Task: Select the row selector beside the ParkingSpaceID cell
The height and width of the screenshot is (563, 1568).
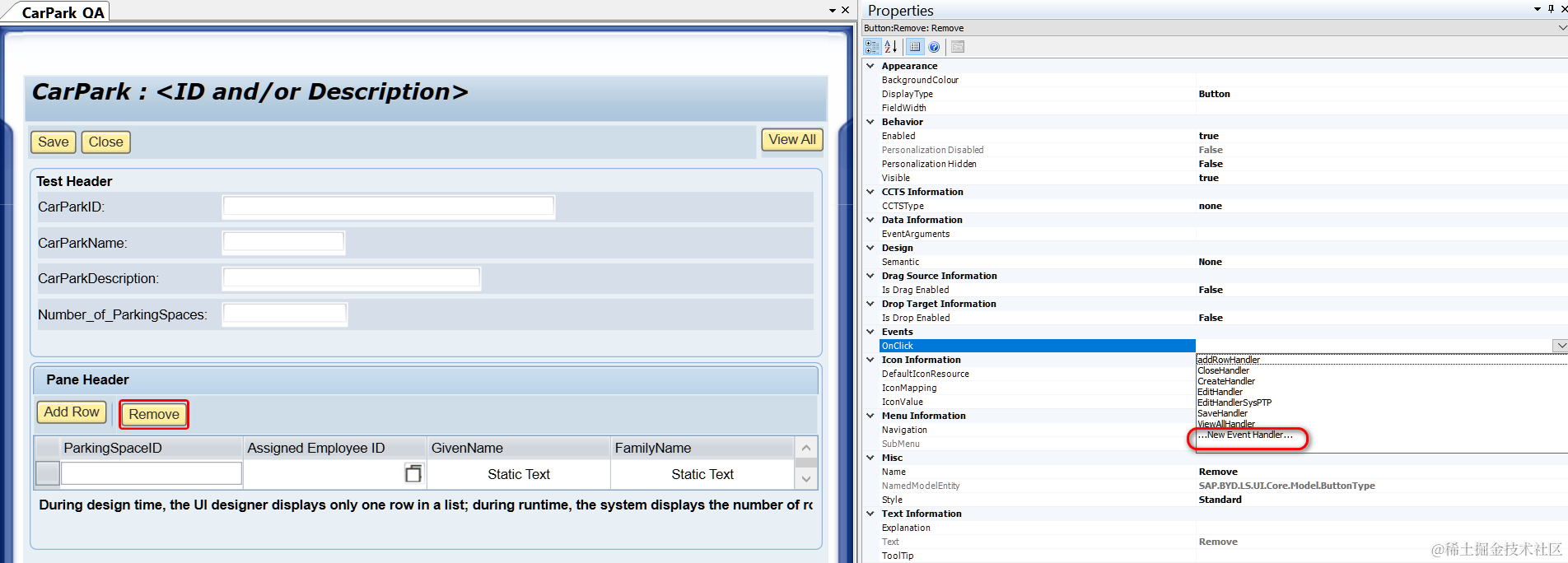Action: click(48, 473)
